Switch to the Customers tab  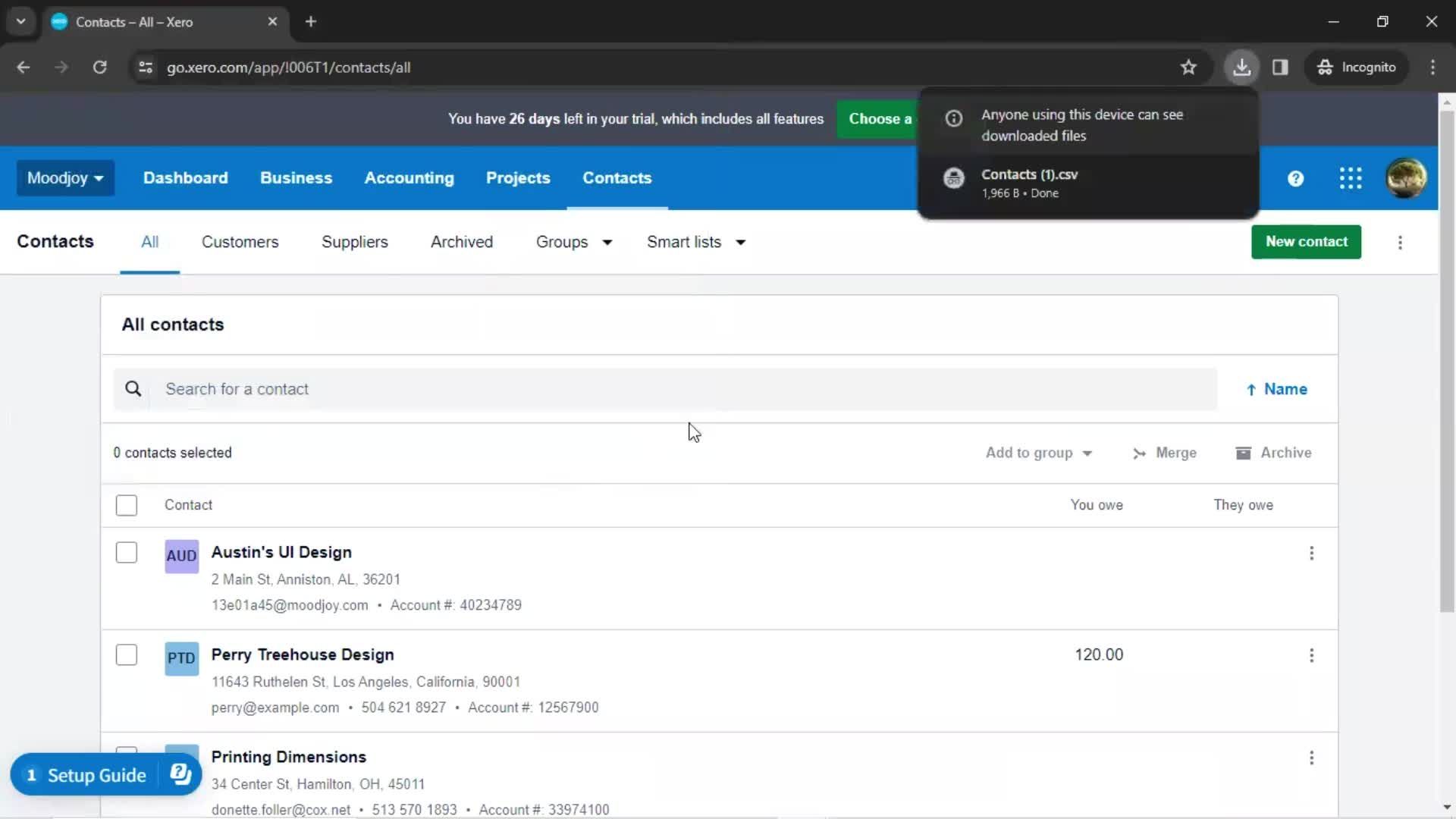[x=240, y=243]
